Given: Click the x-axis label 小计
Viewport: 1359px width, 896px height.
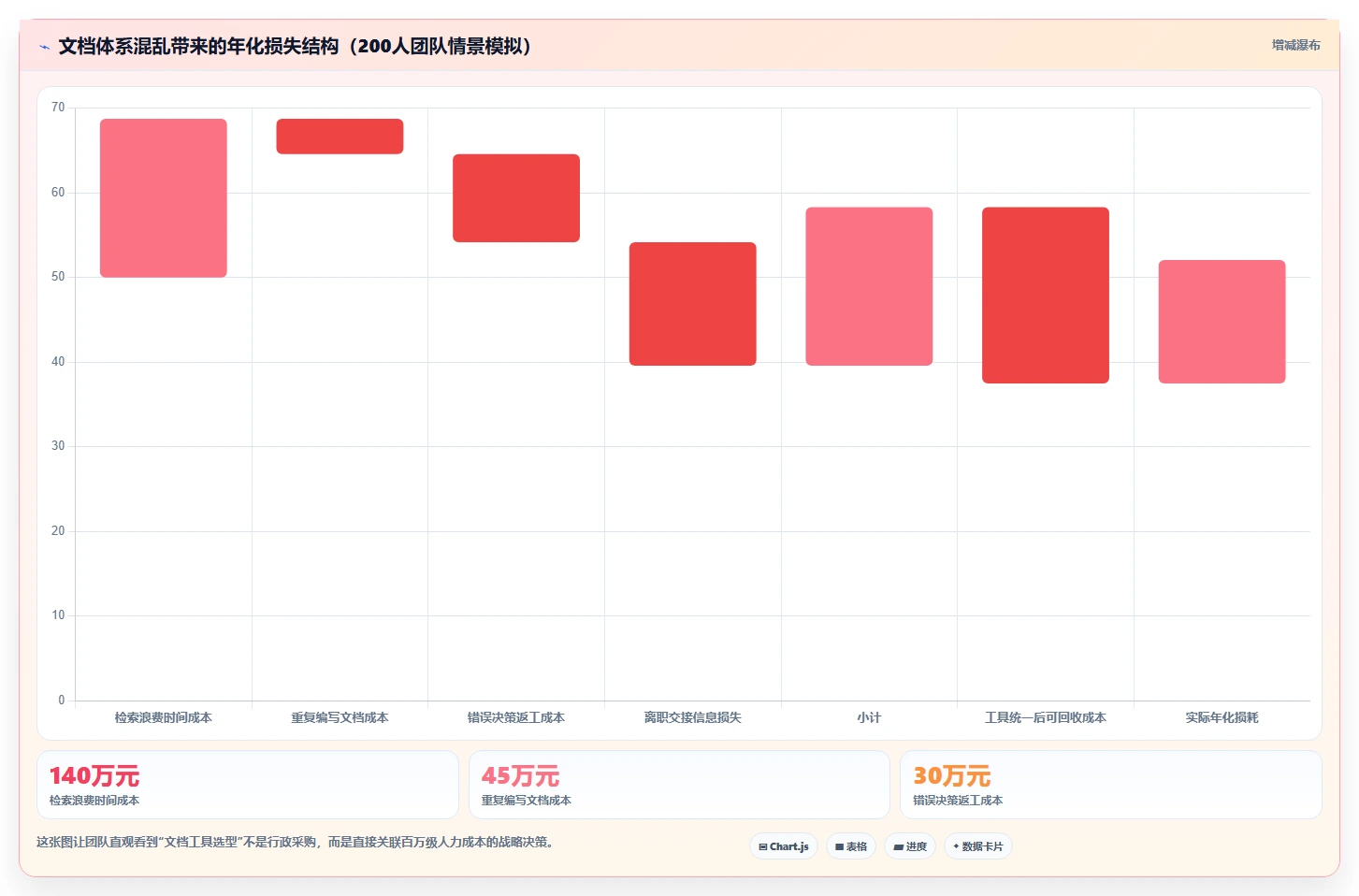Looking at the screenshot, I should [869, 717].
